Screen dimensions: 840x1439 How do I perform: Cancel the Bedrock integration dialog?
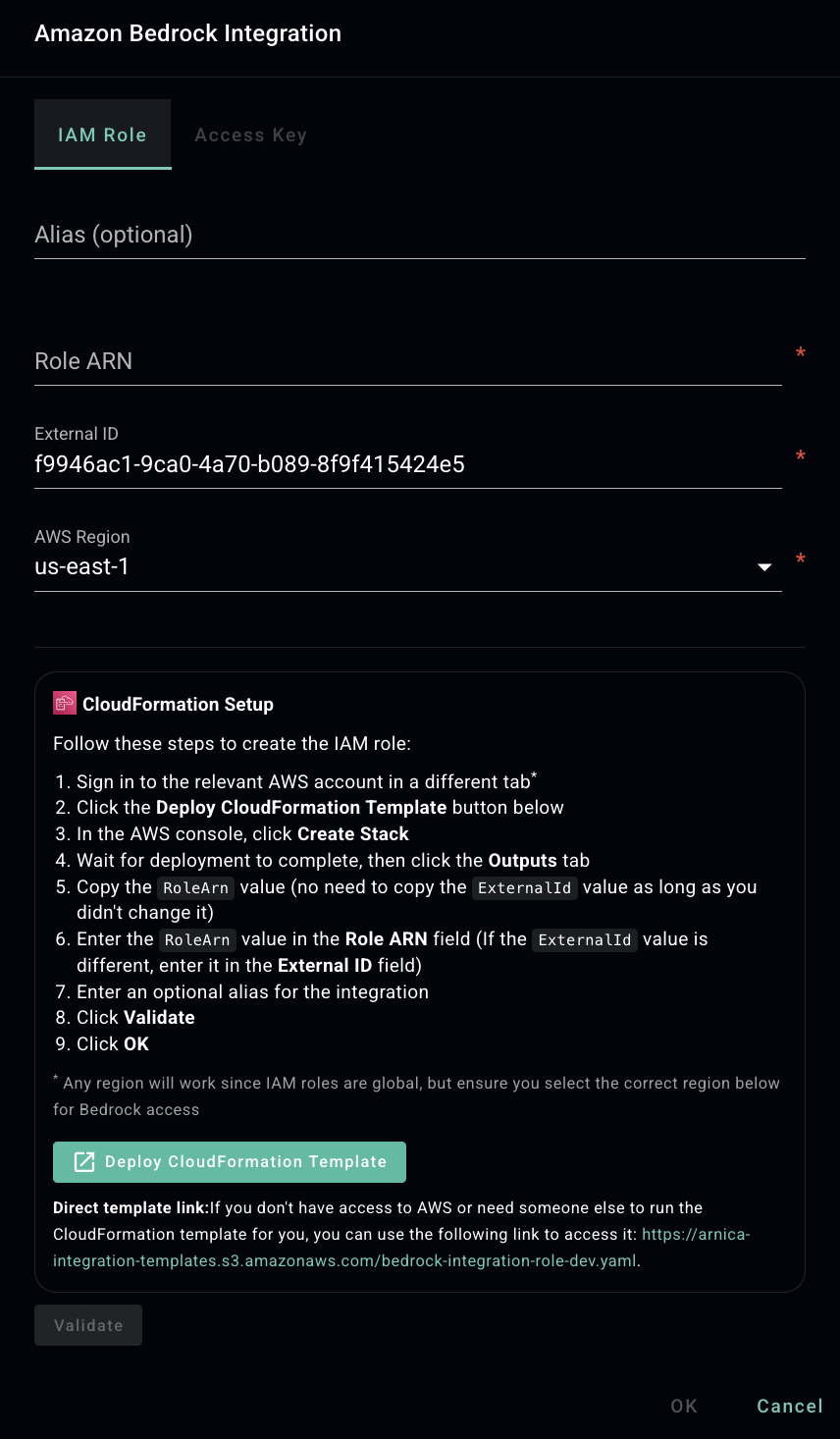(789, 1407)
